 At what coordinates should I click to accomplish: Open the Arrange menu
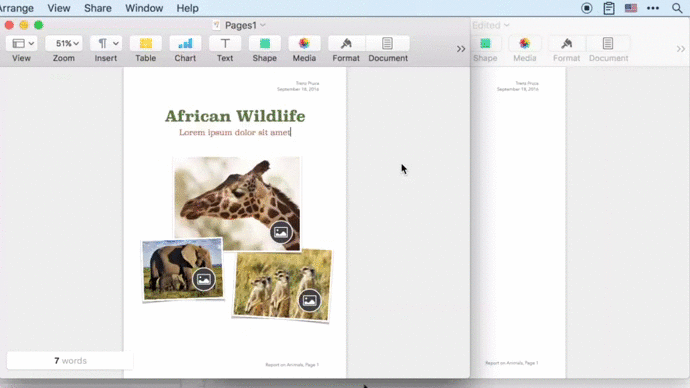point(16,8)
